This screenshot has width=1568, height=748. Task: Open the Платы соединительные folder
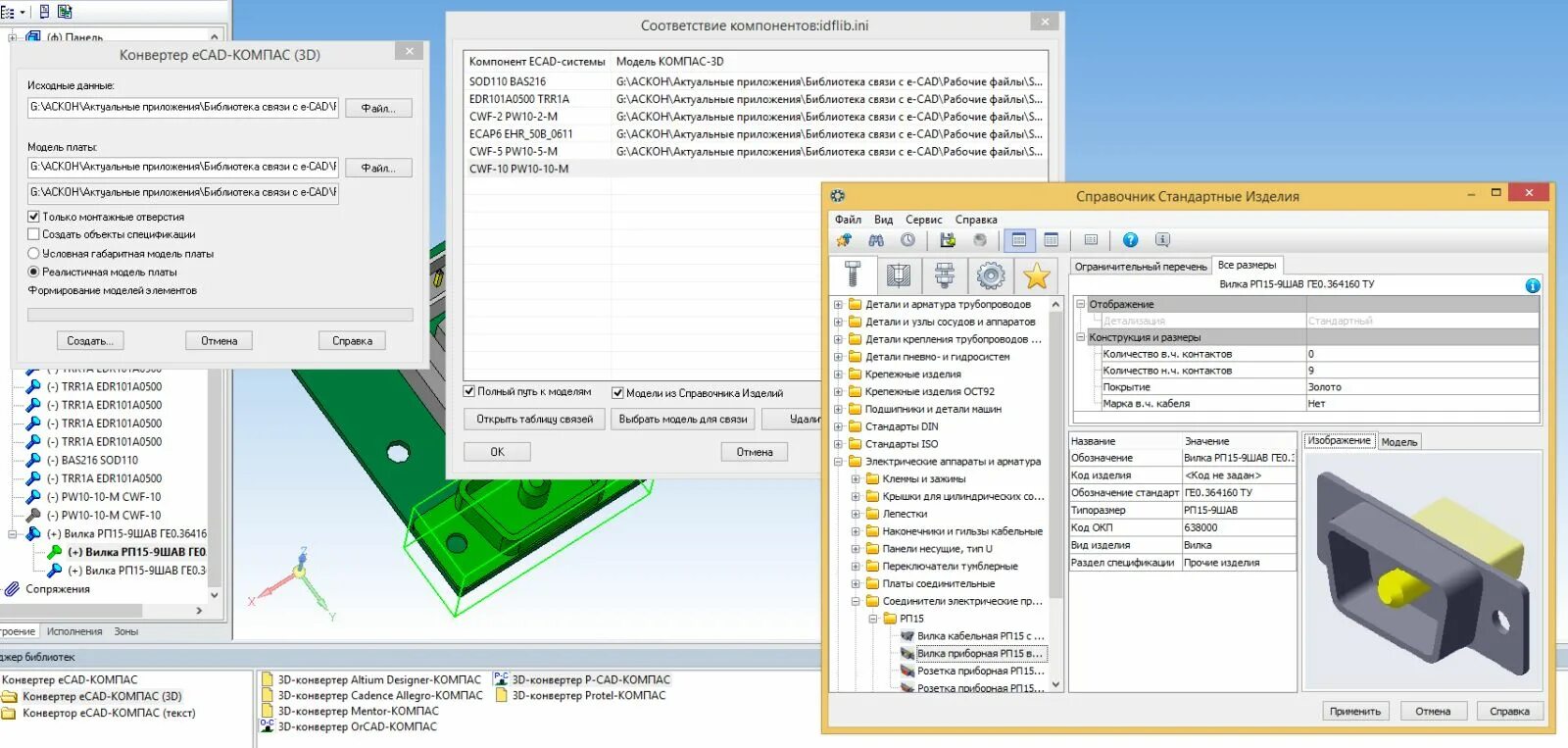[939, 583]
